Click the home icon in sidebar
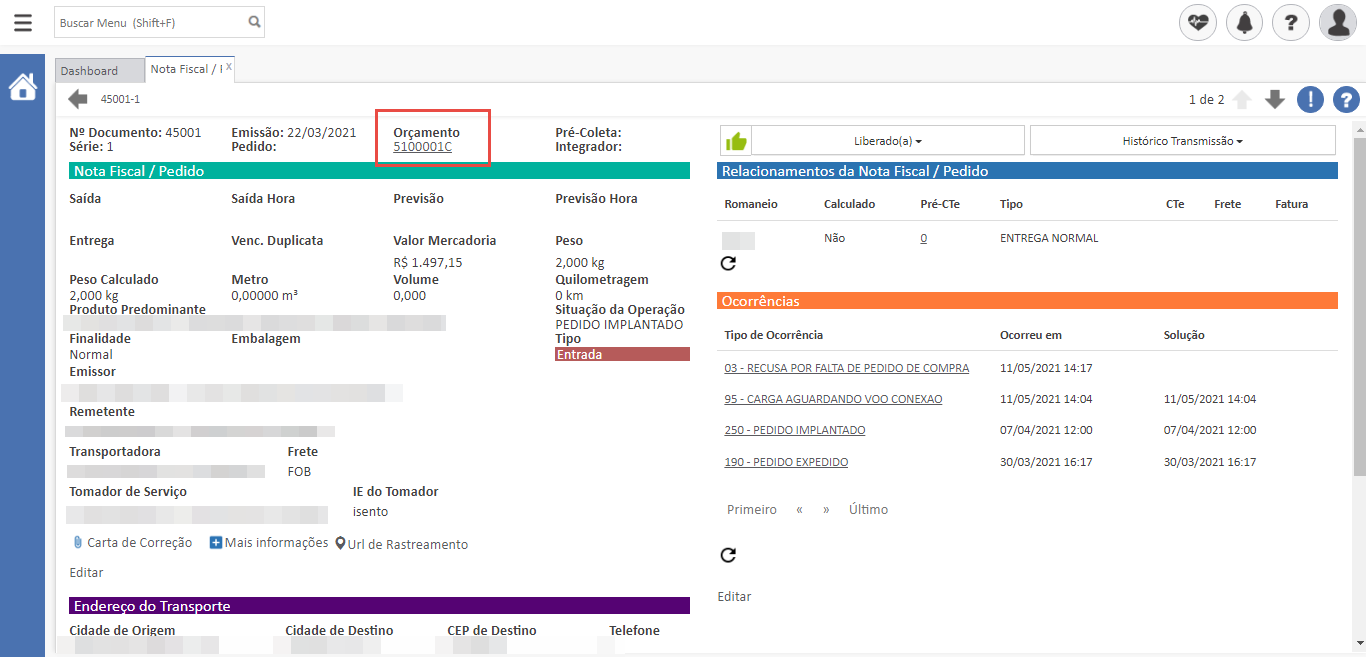The image size is (1366, 657). [x=22, y=88]
